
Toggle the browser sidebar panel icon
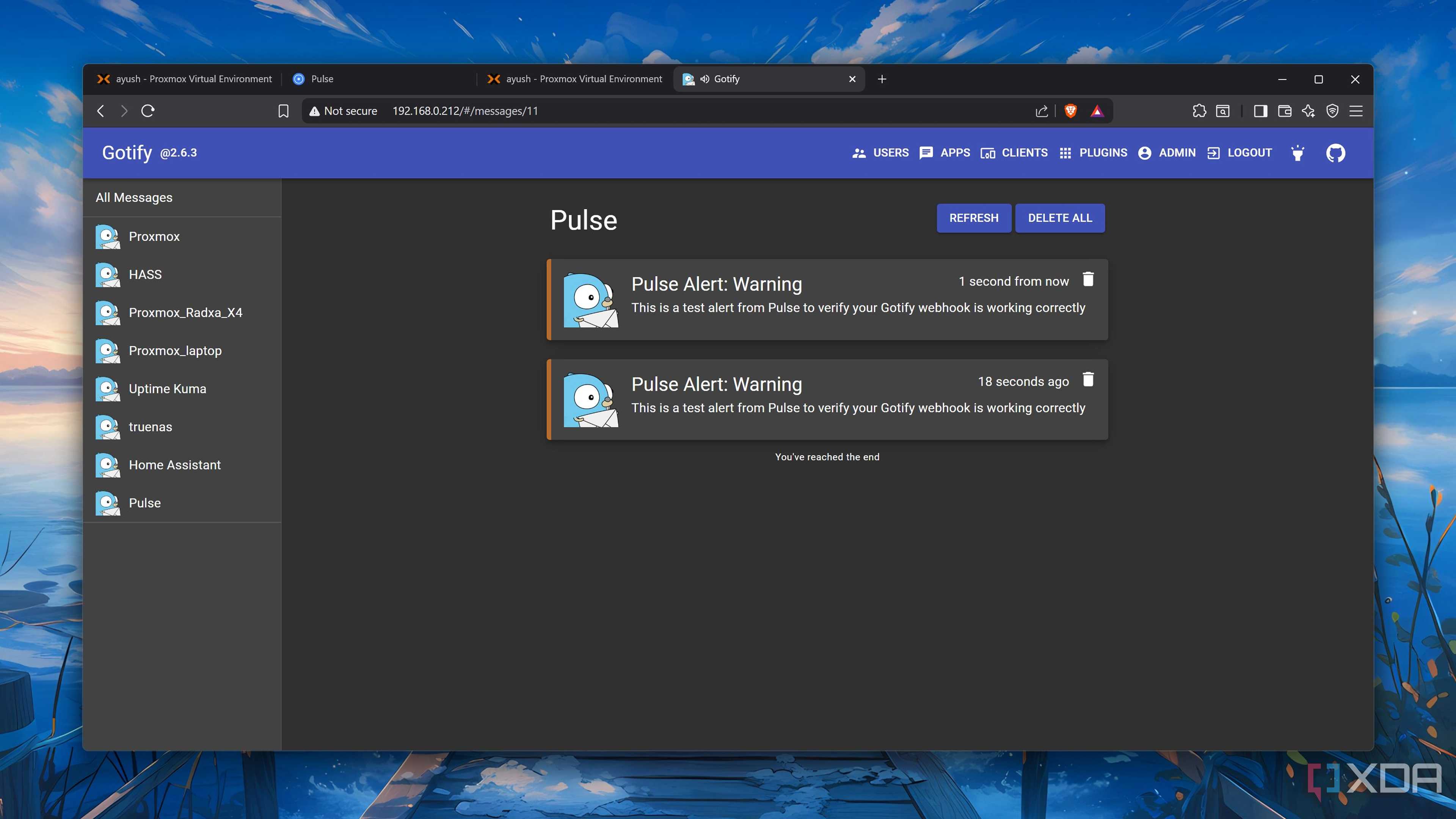[x=1260, y=111]
